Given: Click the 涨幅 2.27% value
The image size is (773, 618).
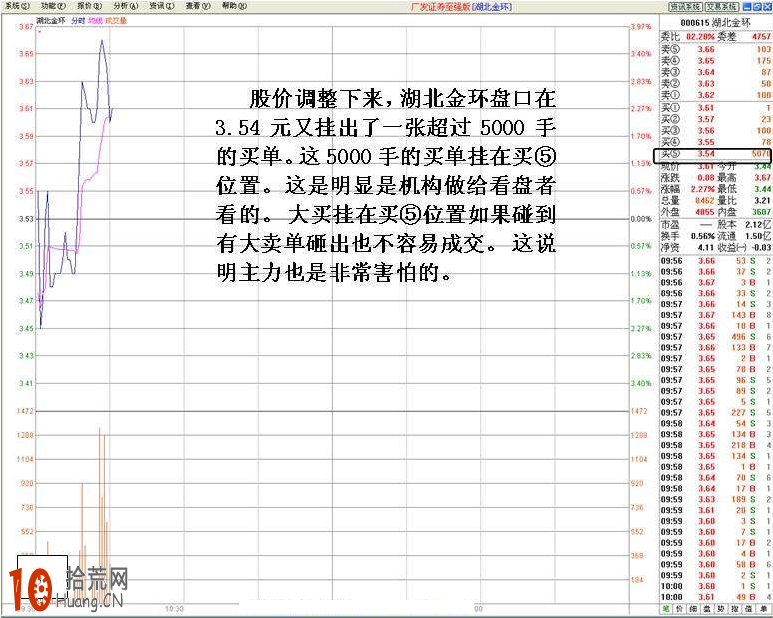Looking at the screenshot, I should coord(703,189).
